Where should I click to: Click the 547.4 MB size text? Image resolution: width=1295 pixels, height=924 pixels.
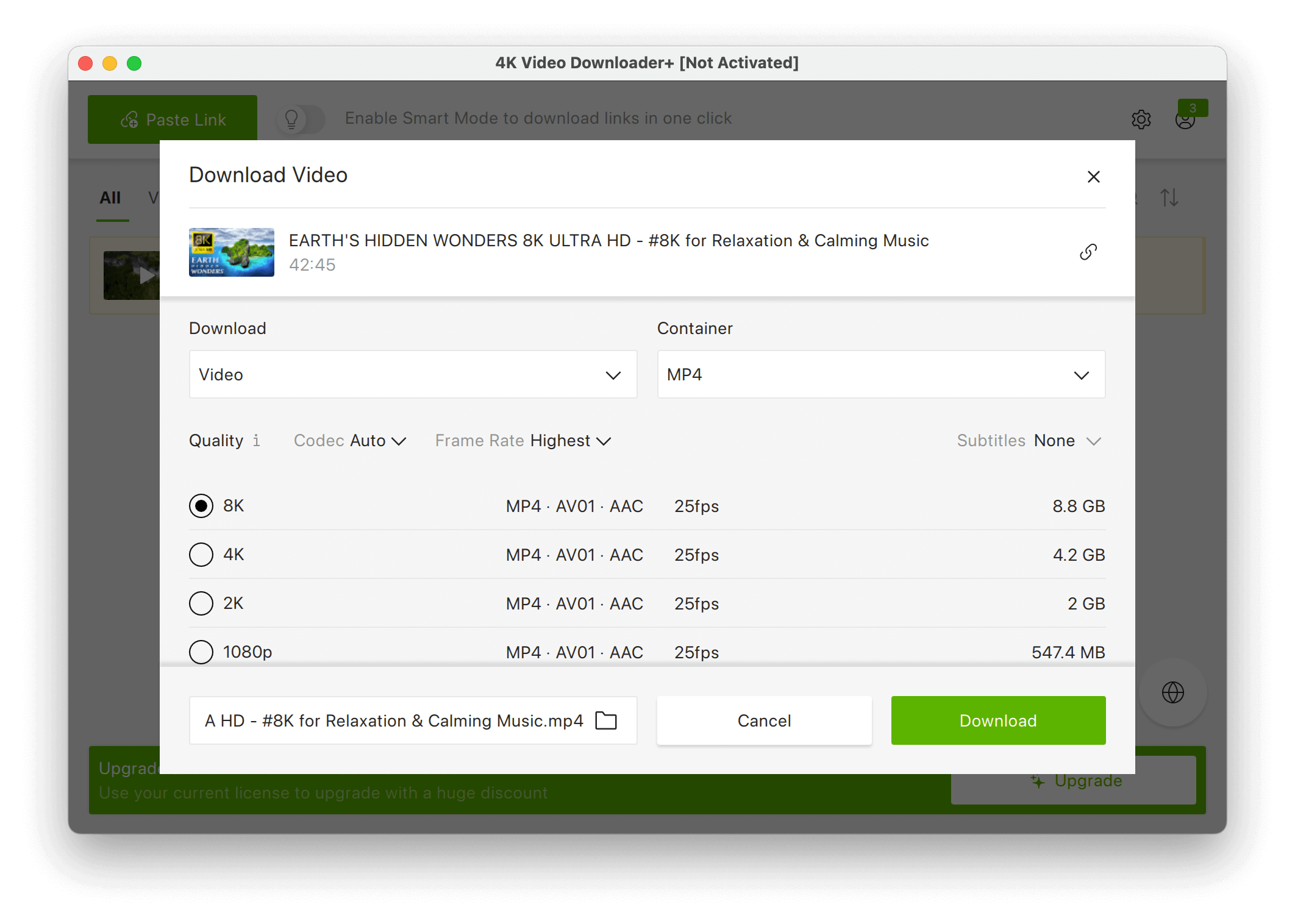(x=1068, y=652)
